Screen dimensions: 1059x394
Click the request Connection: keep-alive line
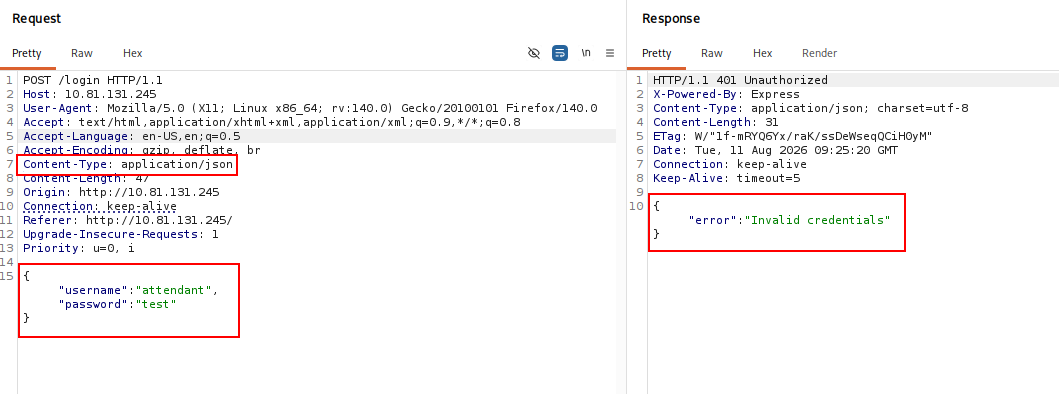100,206
